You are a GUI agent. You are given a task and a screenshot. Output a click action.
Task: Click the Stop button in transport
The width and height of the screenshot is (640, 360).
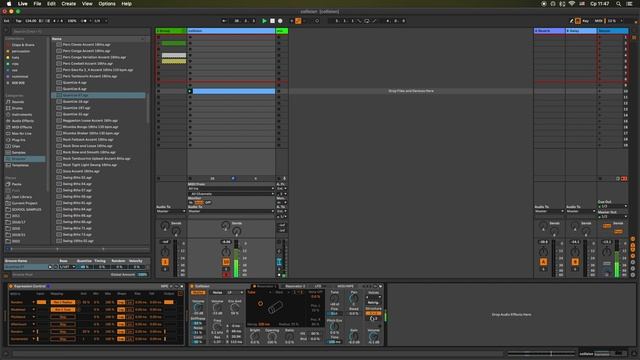point(272,21)
